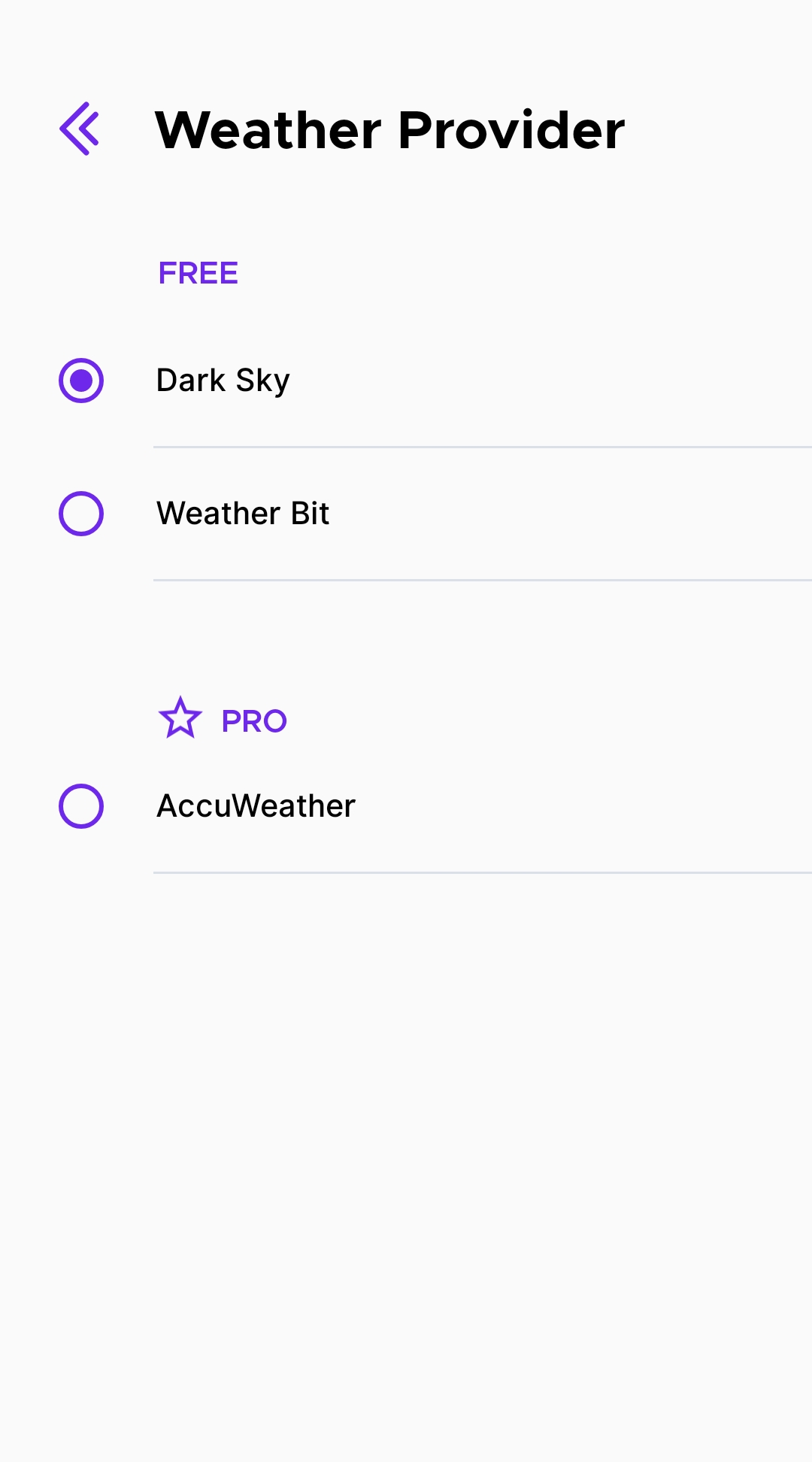
Task: Click the "Weather Provider" page title
Action: (x=389, y=130)
